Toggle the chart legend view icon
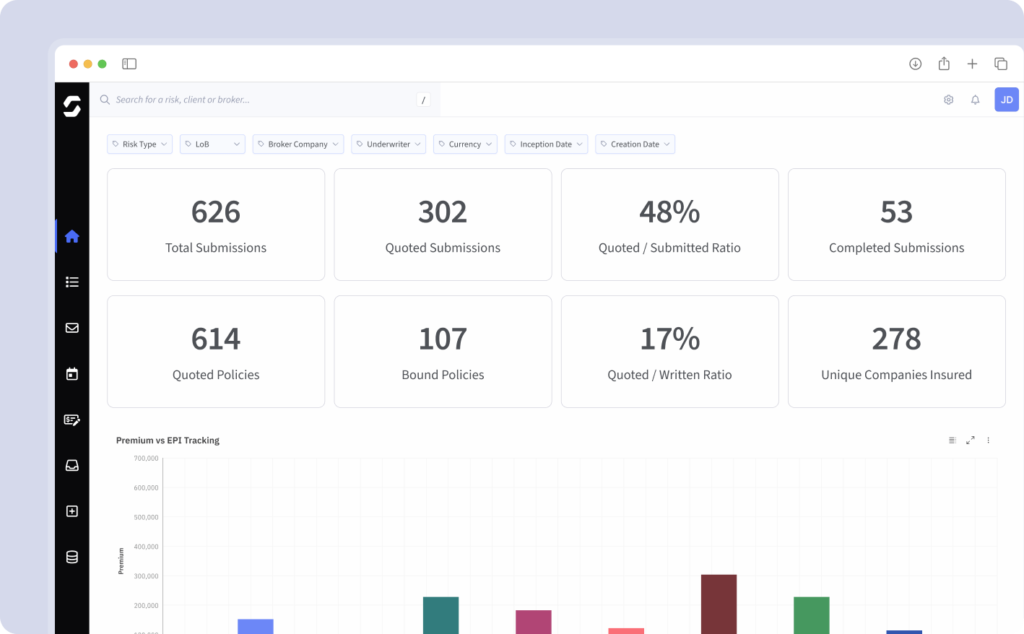The width and height of the screenshot is (1024, 634). coord(952,440)
